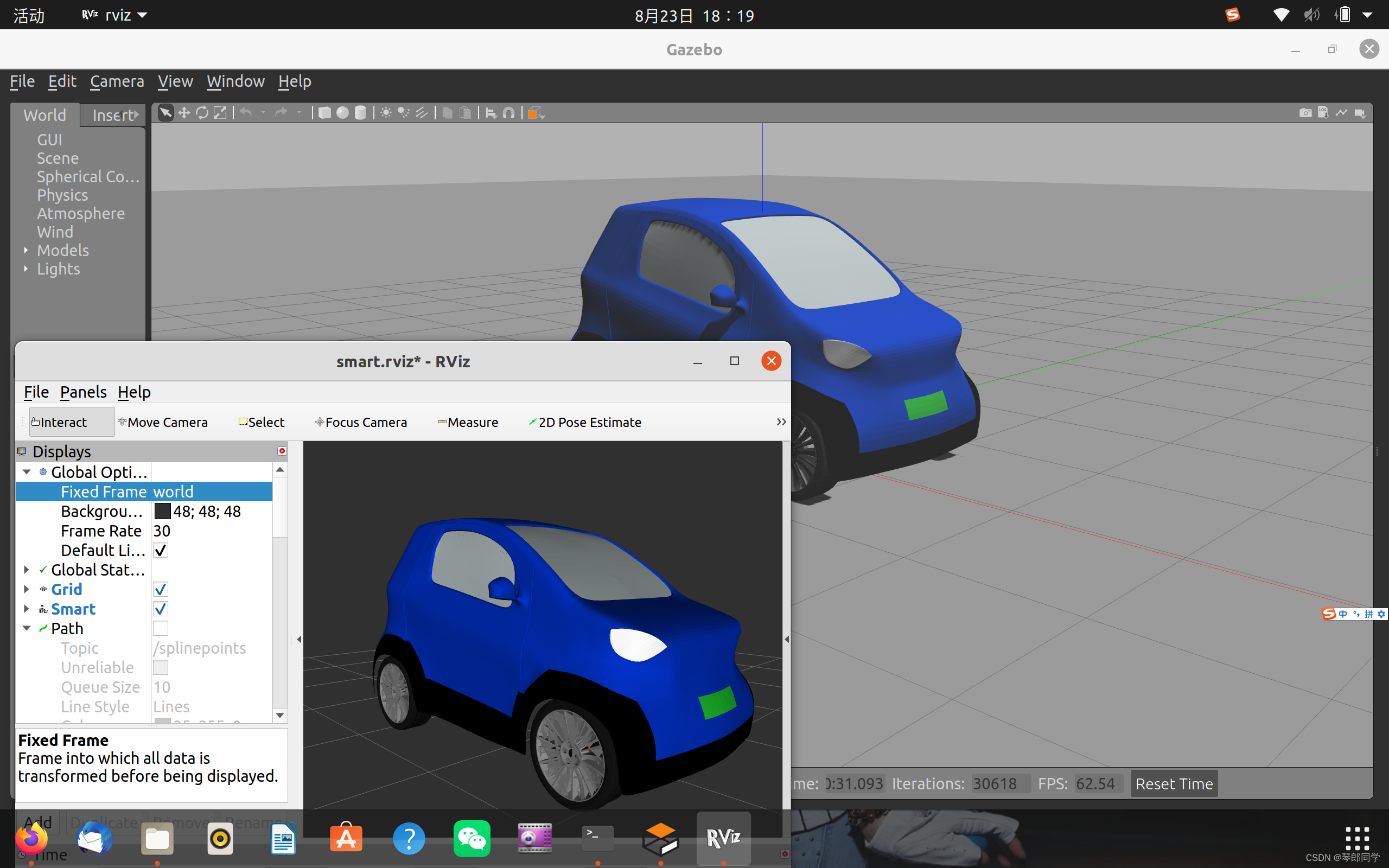Click the Move Camera tool button
The image size is (1389, 868).
[x=162, y=422]
